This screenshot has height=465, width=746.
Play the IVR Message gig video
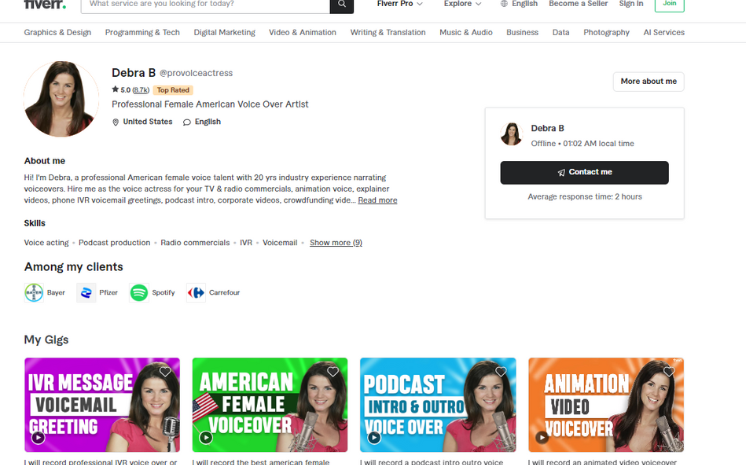(38, 437)
